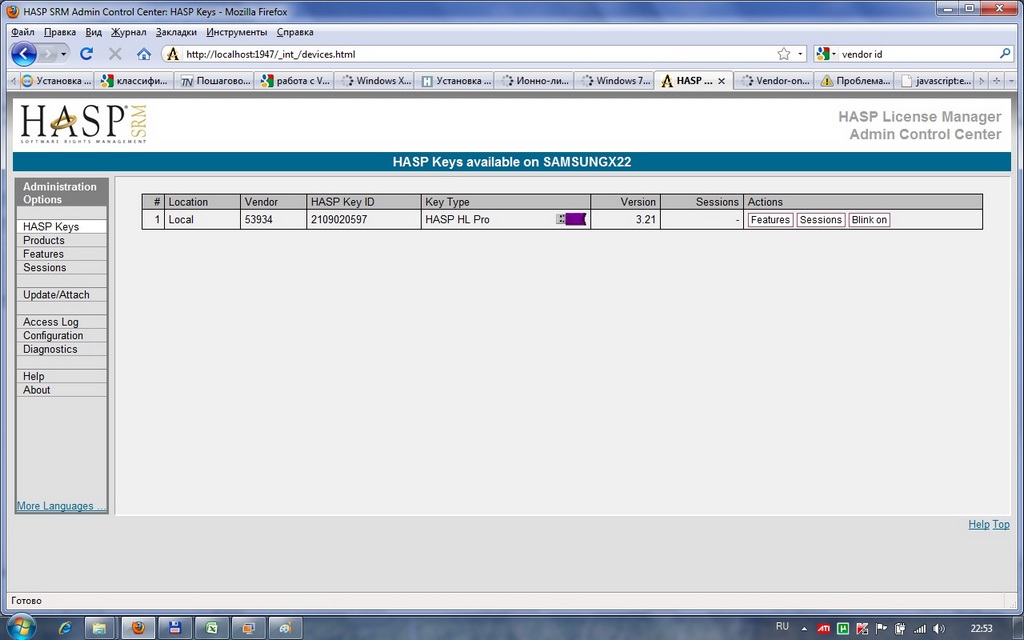The image size is (1024, 640).
Task: Open the Configuration page
Action: [x=61, y=336]
